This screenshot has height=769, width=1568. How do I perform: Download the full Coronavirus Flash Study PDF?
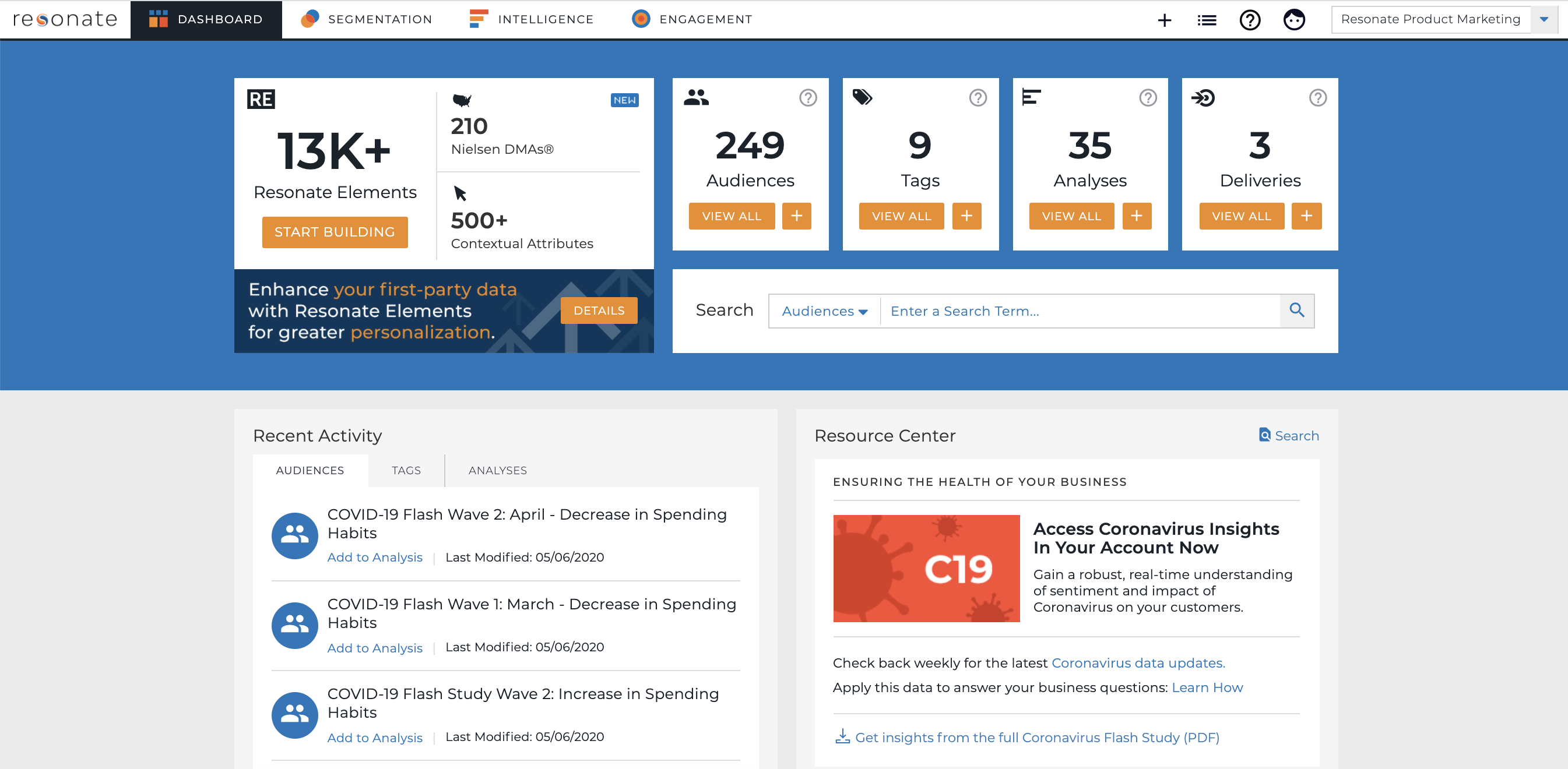coord(1028,737)
